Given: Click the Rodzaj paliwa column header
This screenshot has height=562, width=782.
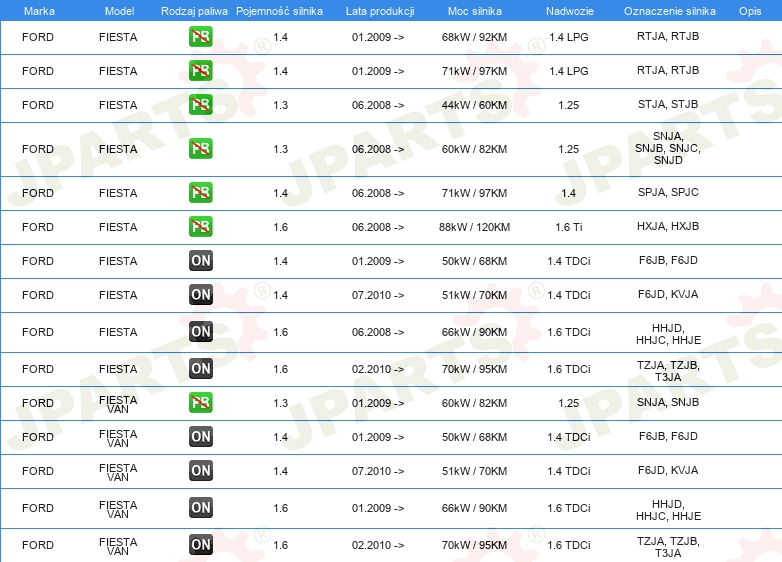Looking at the screenshot, I should click(x=194, y=11).
